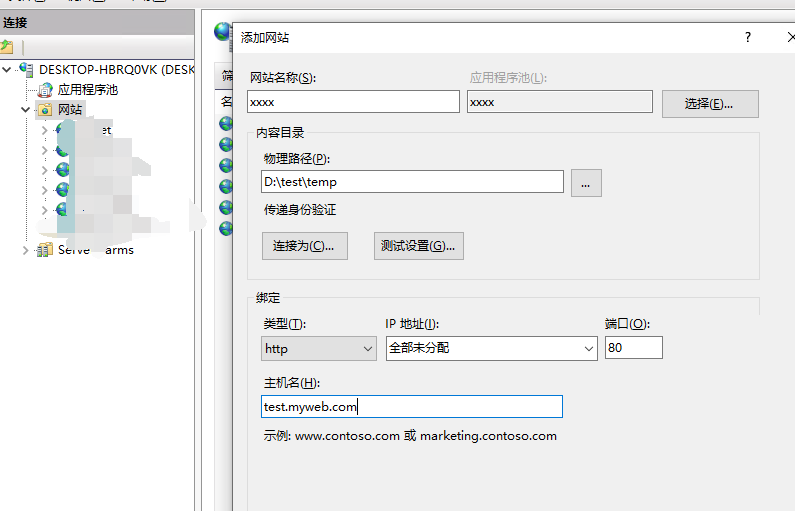Click the 测试设置(G)... button
795x511 pixels.
(x=418, y=246)
